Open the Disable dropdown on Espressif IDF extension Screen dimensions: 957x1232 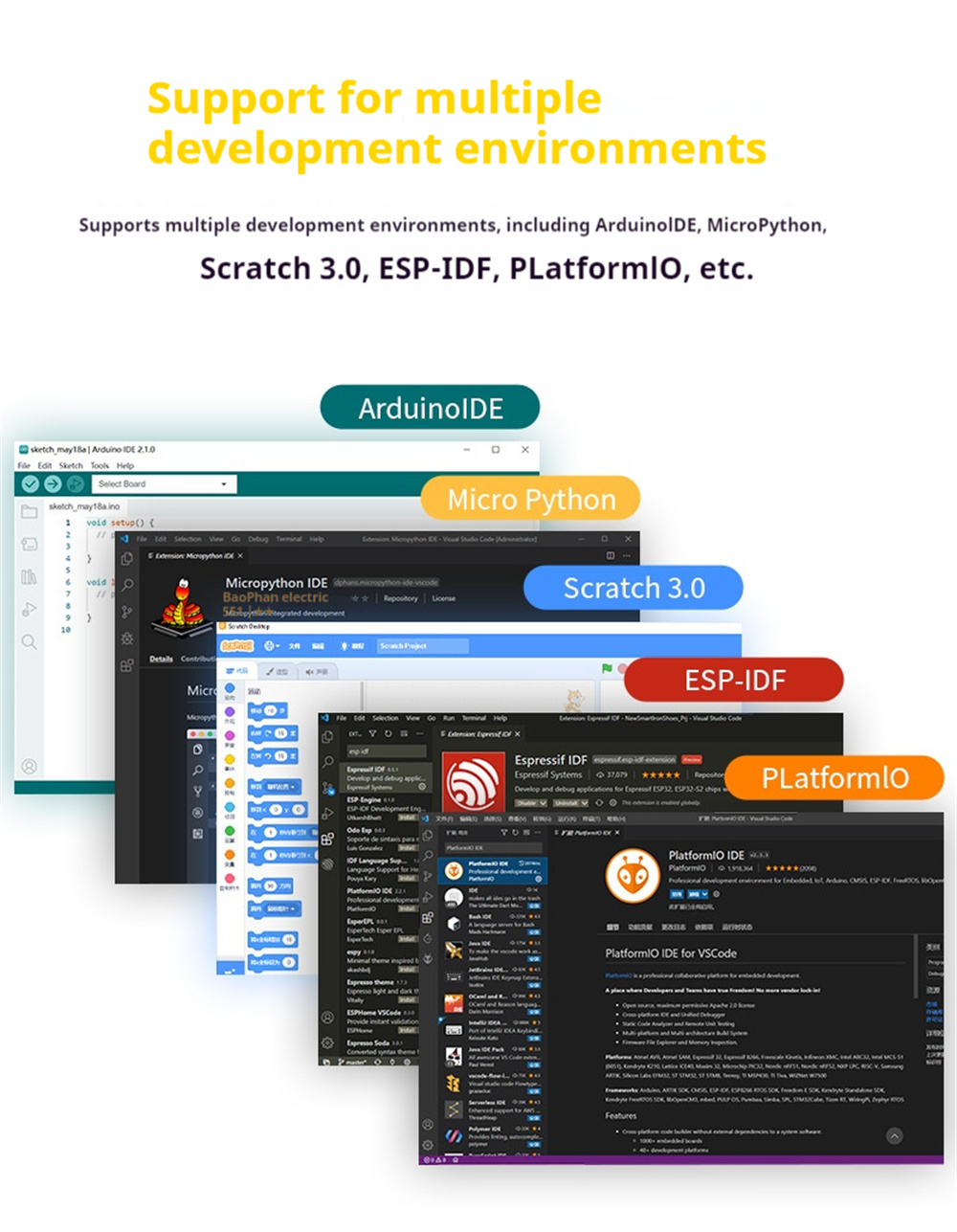click(531, 803)
